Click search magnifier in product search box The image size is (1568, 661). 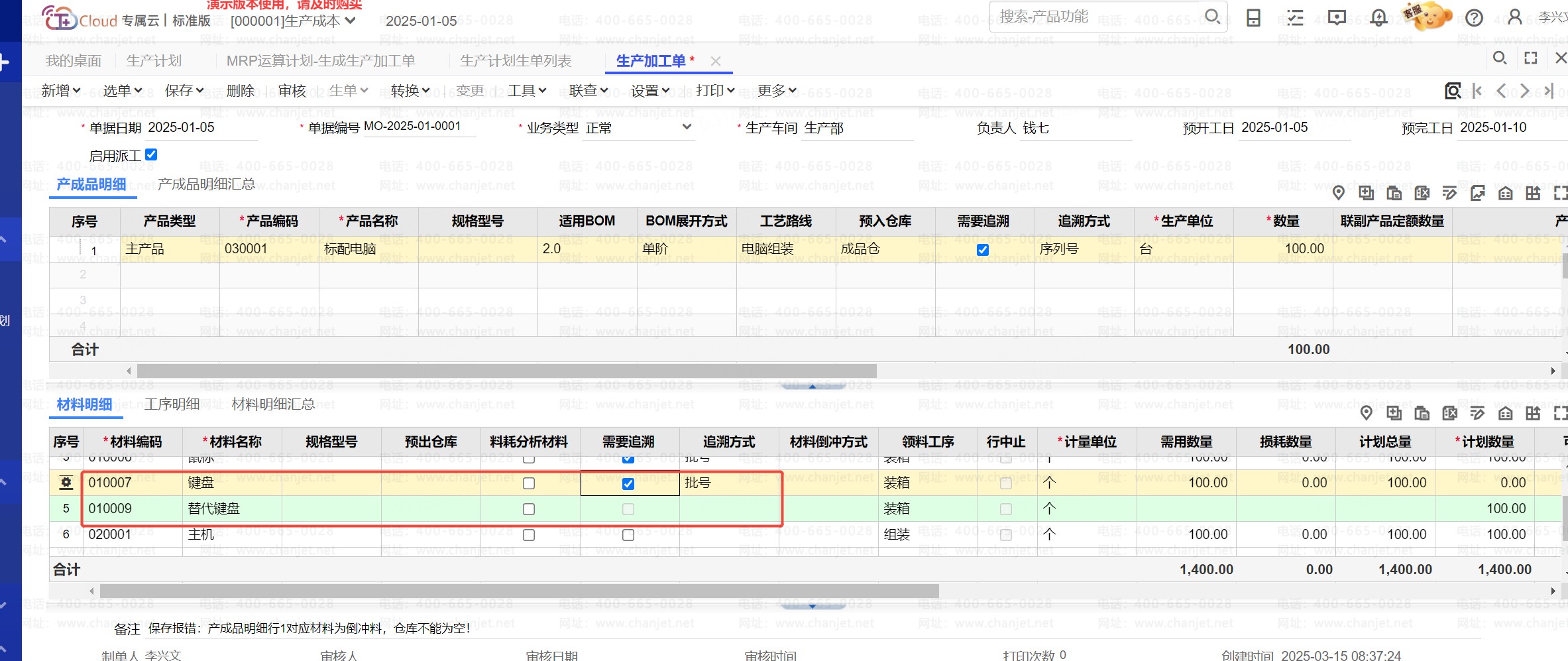tap(1211, 17)
